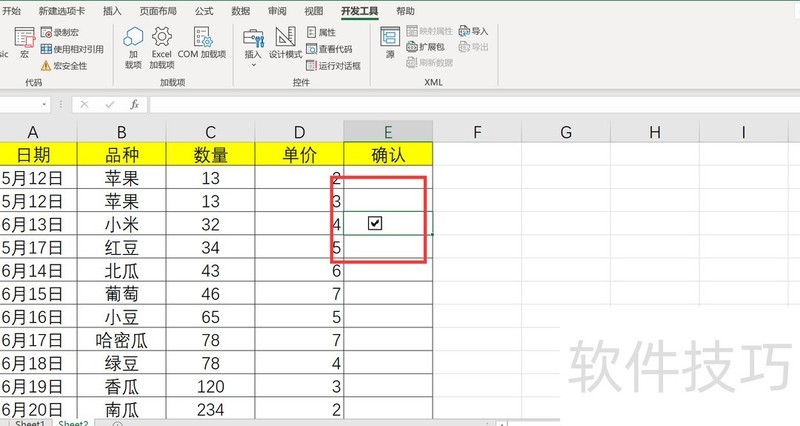Click the formula bar enter checkmark icon

109,105
